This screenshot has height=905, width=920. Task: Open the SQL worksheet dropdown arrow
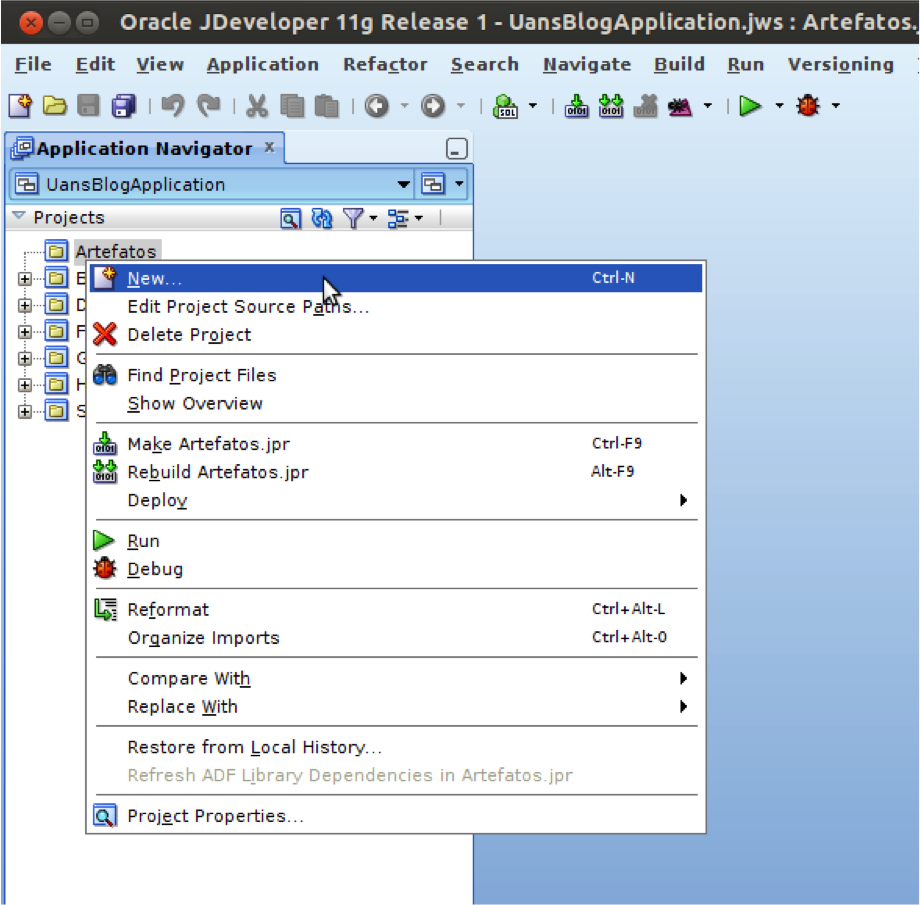tap(533, 106)
